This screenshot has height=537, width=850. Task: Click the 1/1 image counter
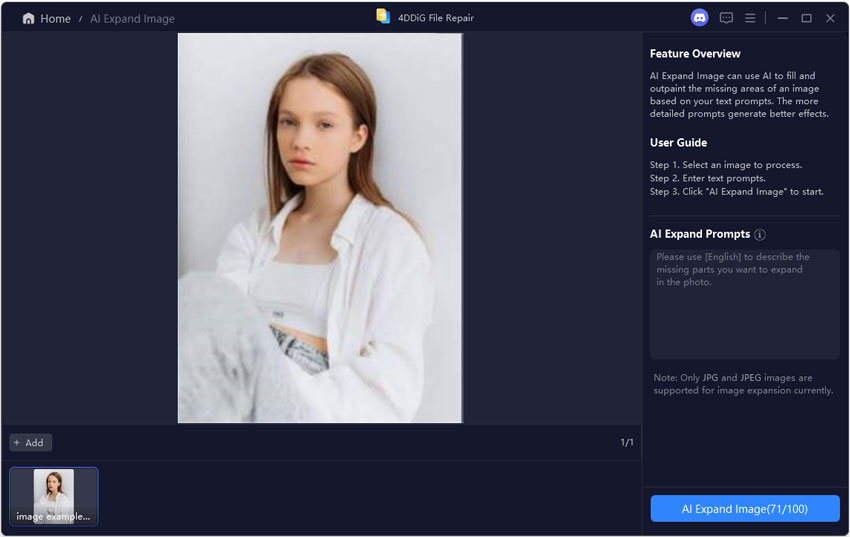pyautogui.click(x=627, y=443)
